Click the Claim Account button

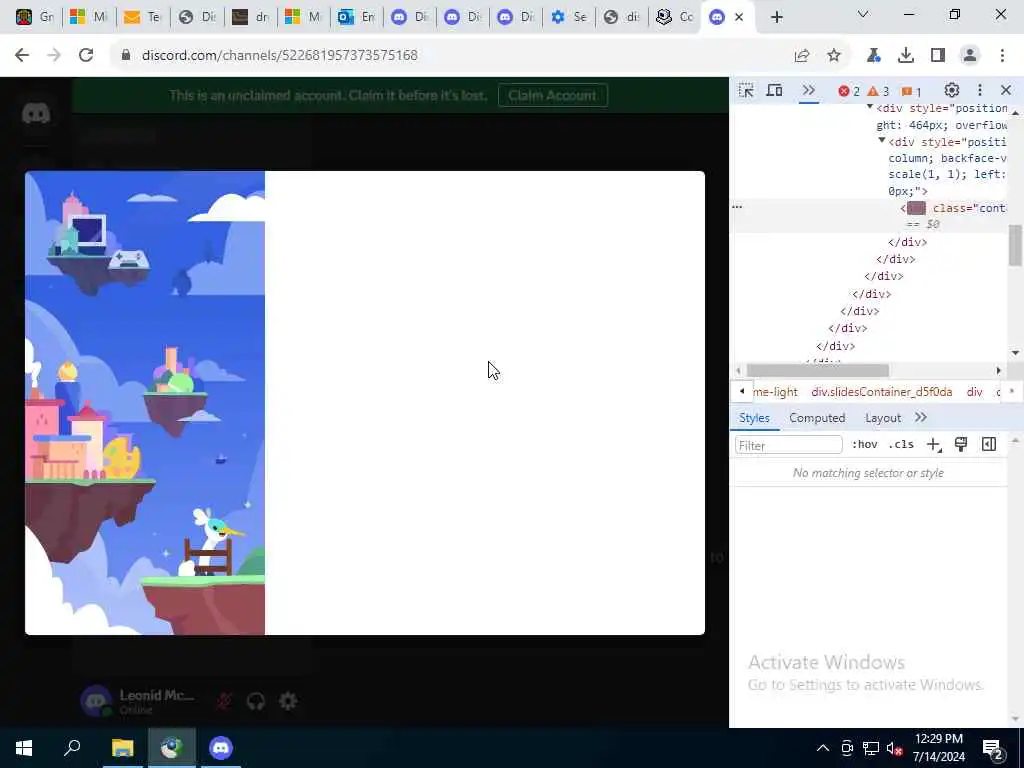552,95
